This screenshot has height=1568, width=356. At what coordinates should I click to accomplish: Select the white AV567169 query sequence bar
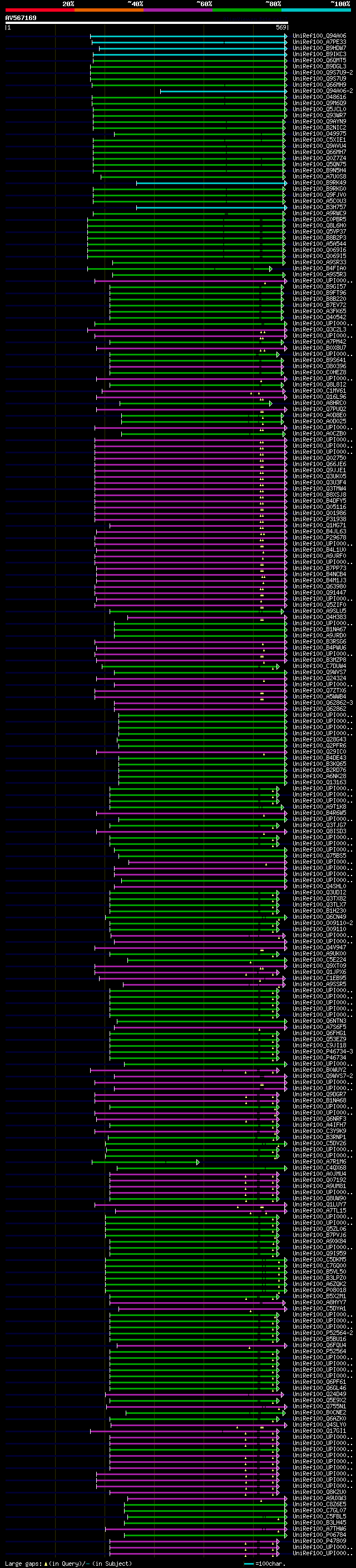pyautogui.click(x=147, y=22)
